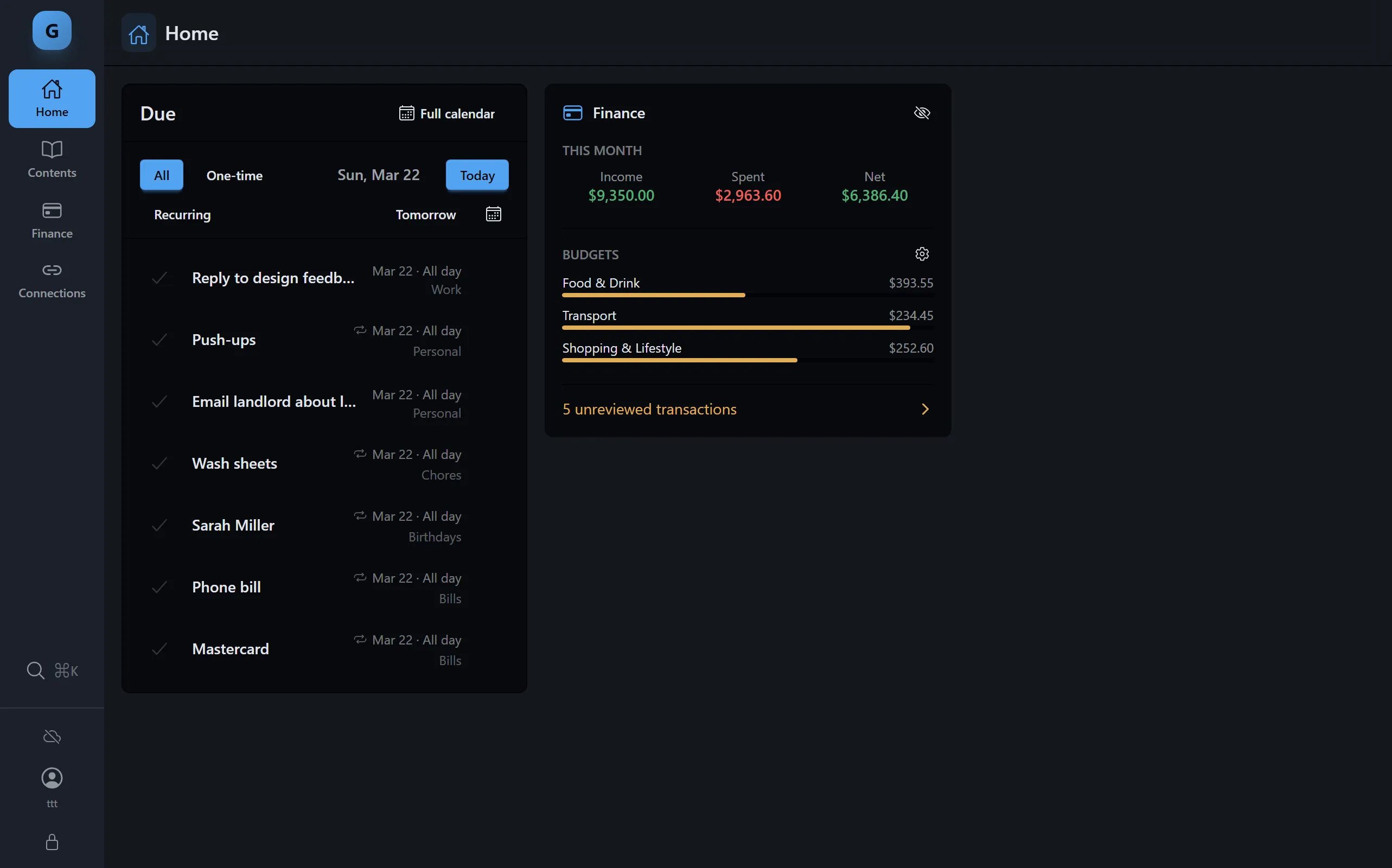Hide finance amounts with the eye toggle
The height and width of the screenshot is (868, 1392).
tap(922, 112)
